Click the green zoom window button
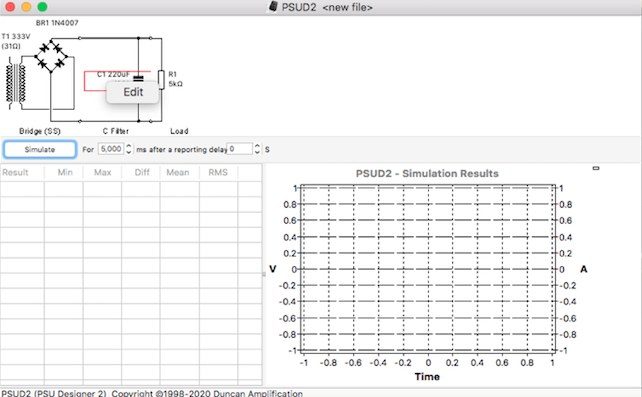 click(42, 7)
